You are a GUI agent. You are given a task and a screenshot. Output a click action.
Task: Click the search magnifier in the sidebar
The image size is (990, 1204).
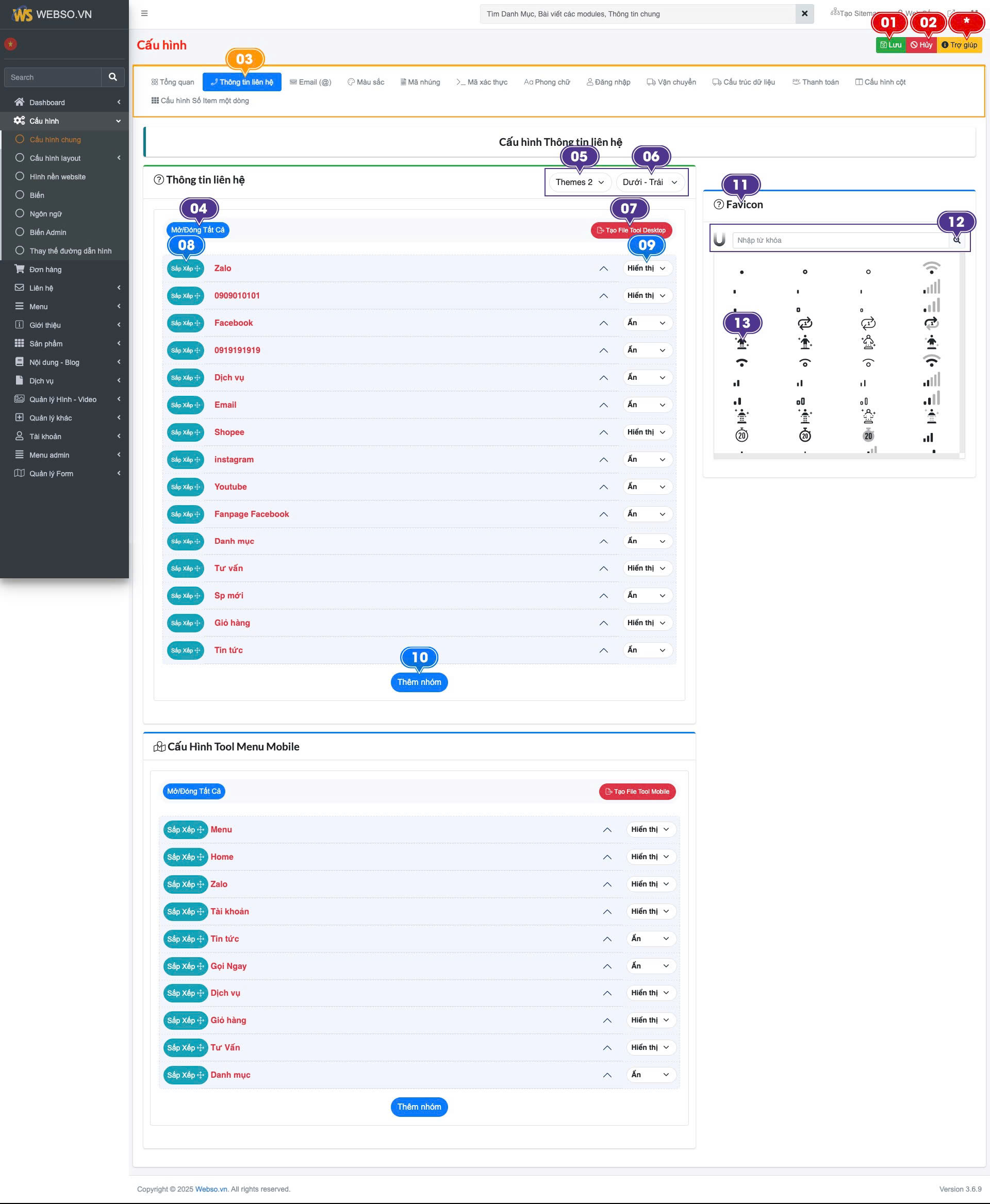(x=113, y=77)
